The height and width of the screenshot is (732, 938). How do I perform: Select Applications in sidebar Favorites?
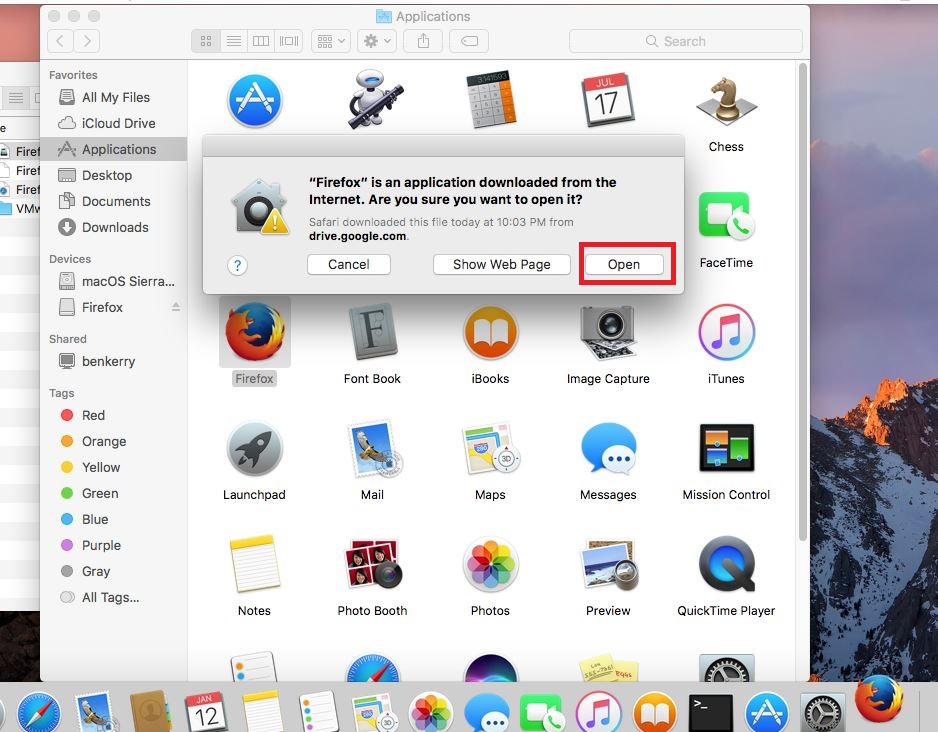pyautogui.click(x=114, y=150)
